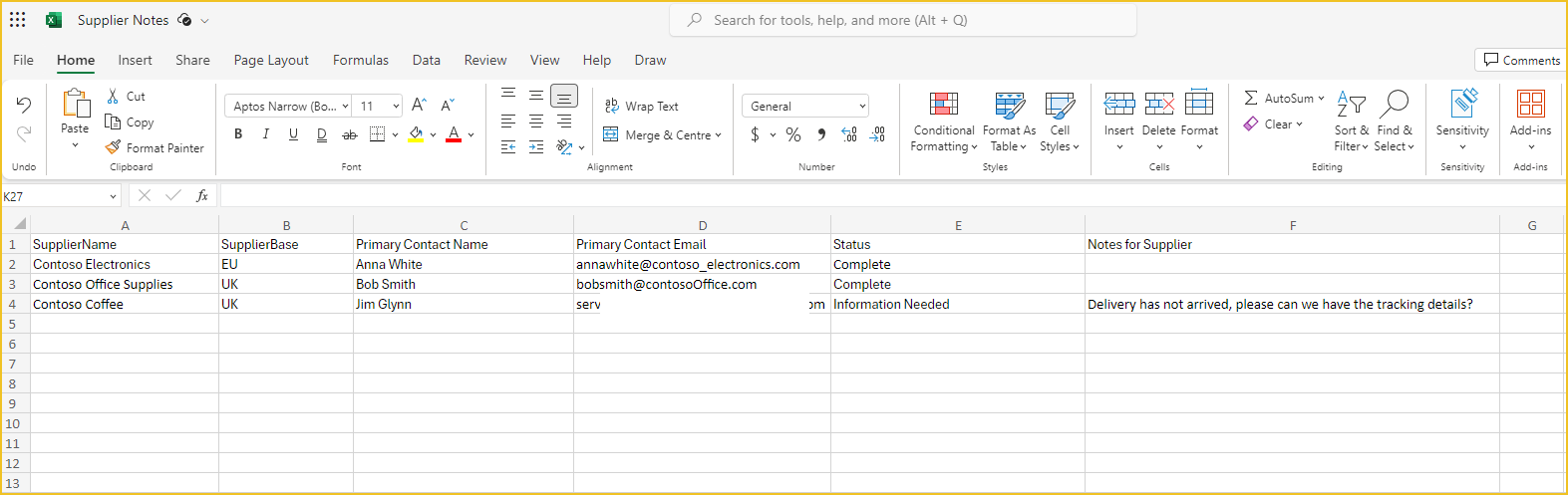Switch to the Insert tab
Viewport: 1568px width, 495px height.
point(135,60)
